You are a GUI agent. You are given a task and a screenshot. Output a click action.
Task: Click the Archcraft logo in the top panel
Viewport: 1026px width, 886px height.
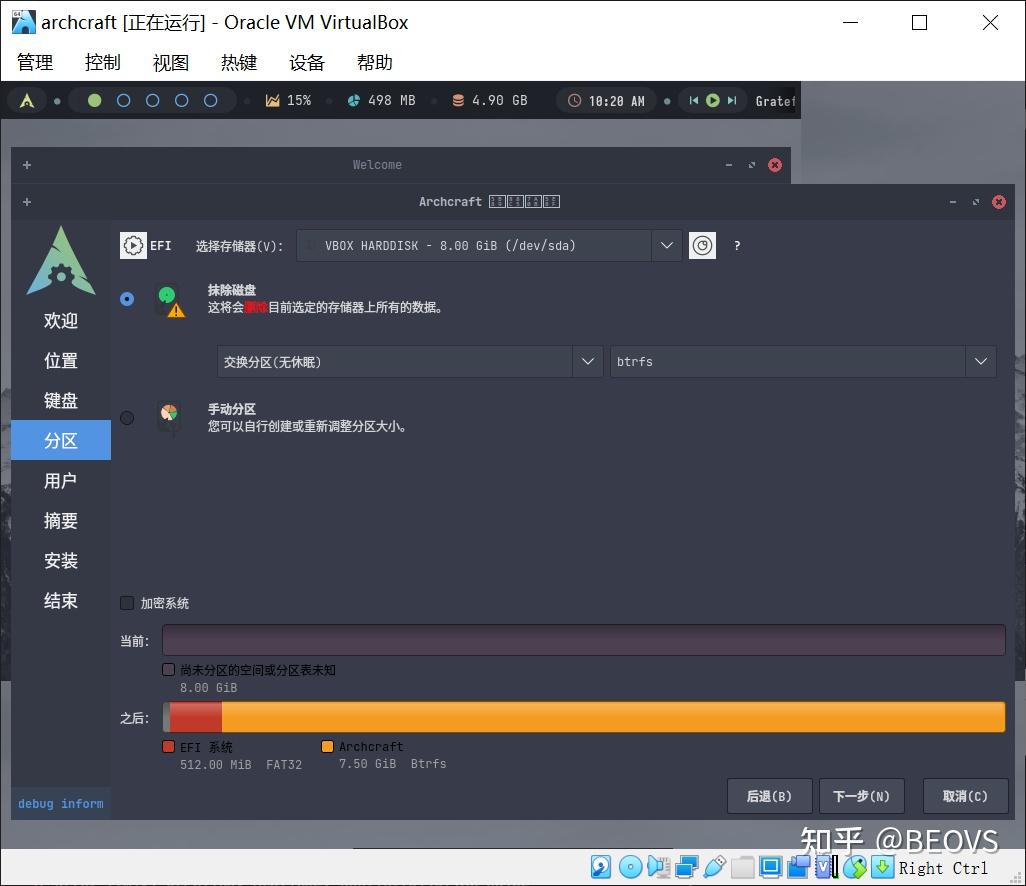[27, 100]
